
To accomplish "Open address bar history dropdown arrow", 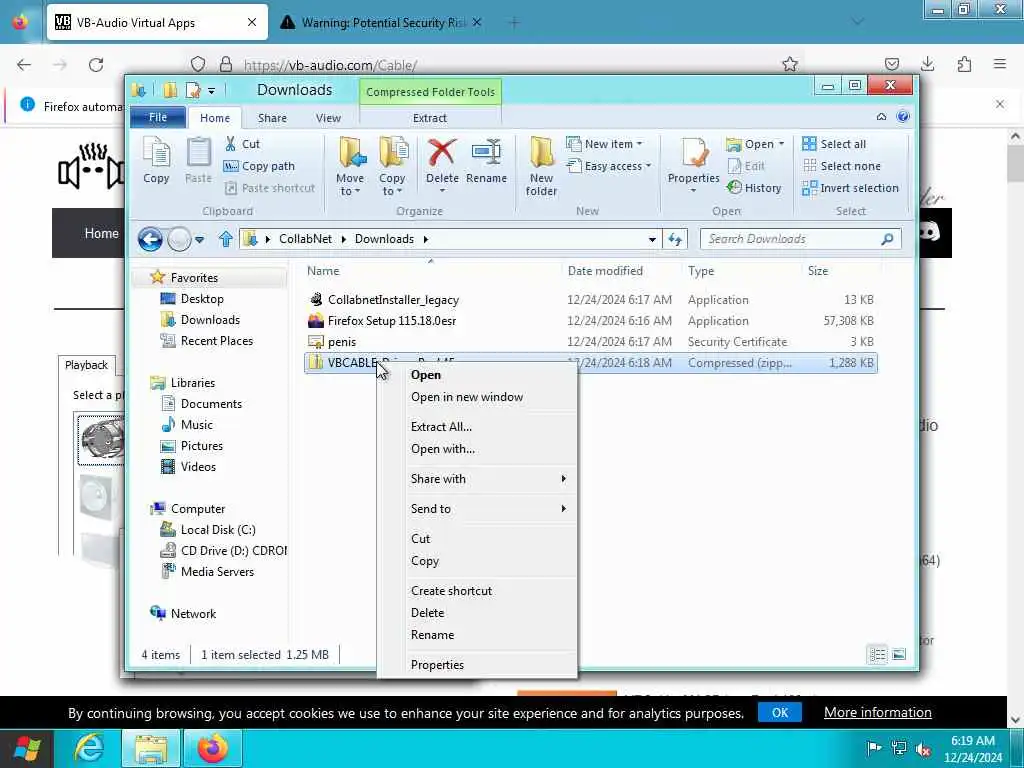I will pyautogui.click(x=652, y=240).
